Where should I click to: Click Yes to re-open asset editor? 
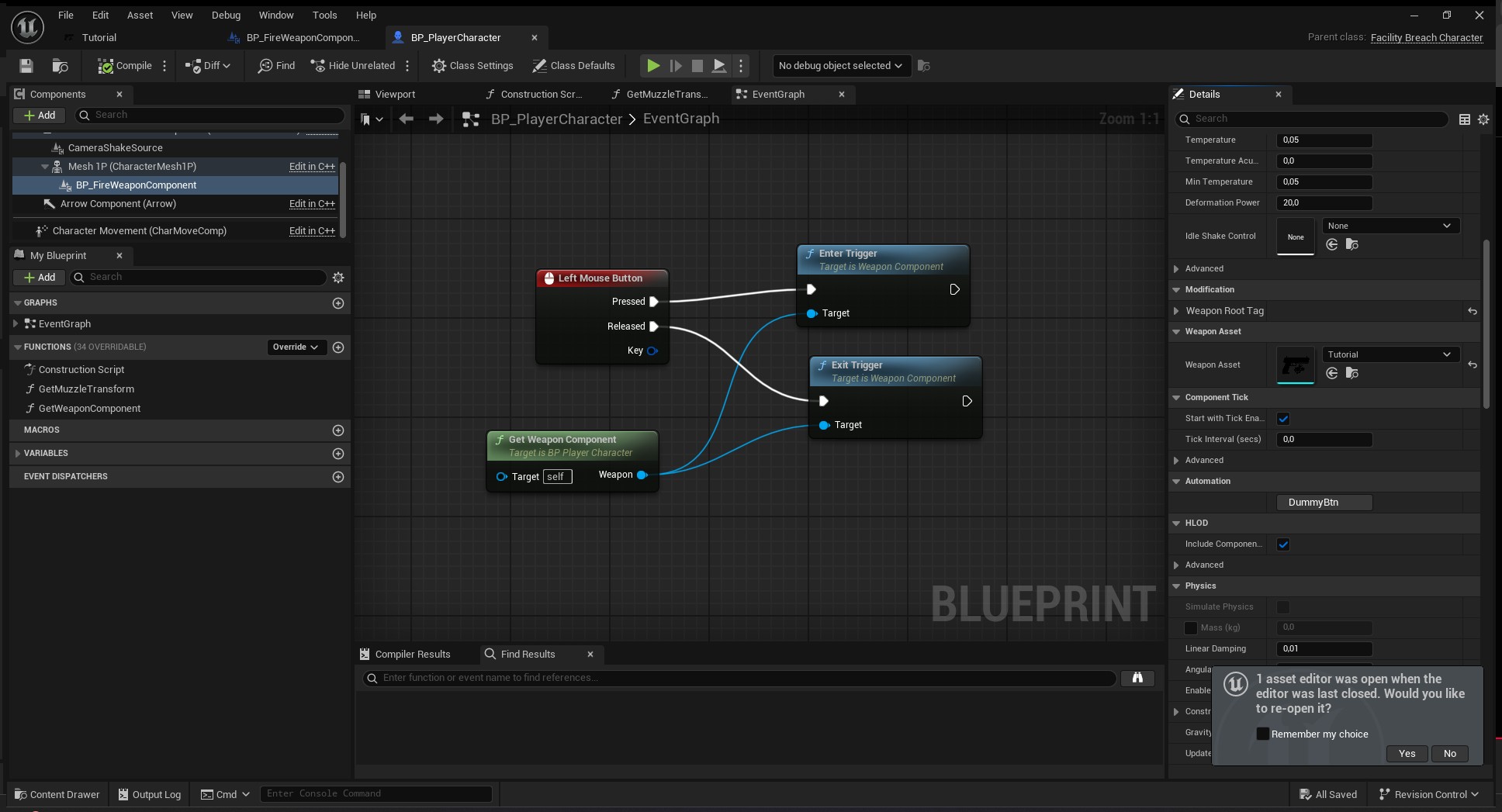tap(1407, 754)
